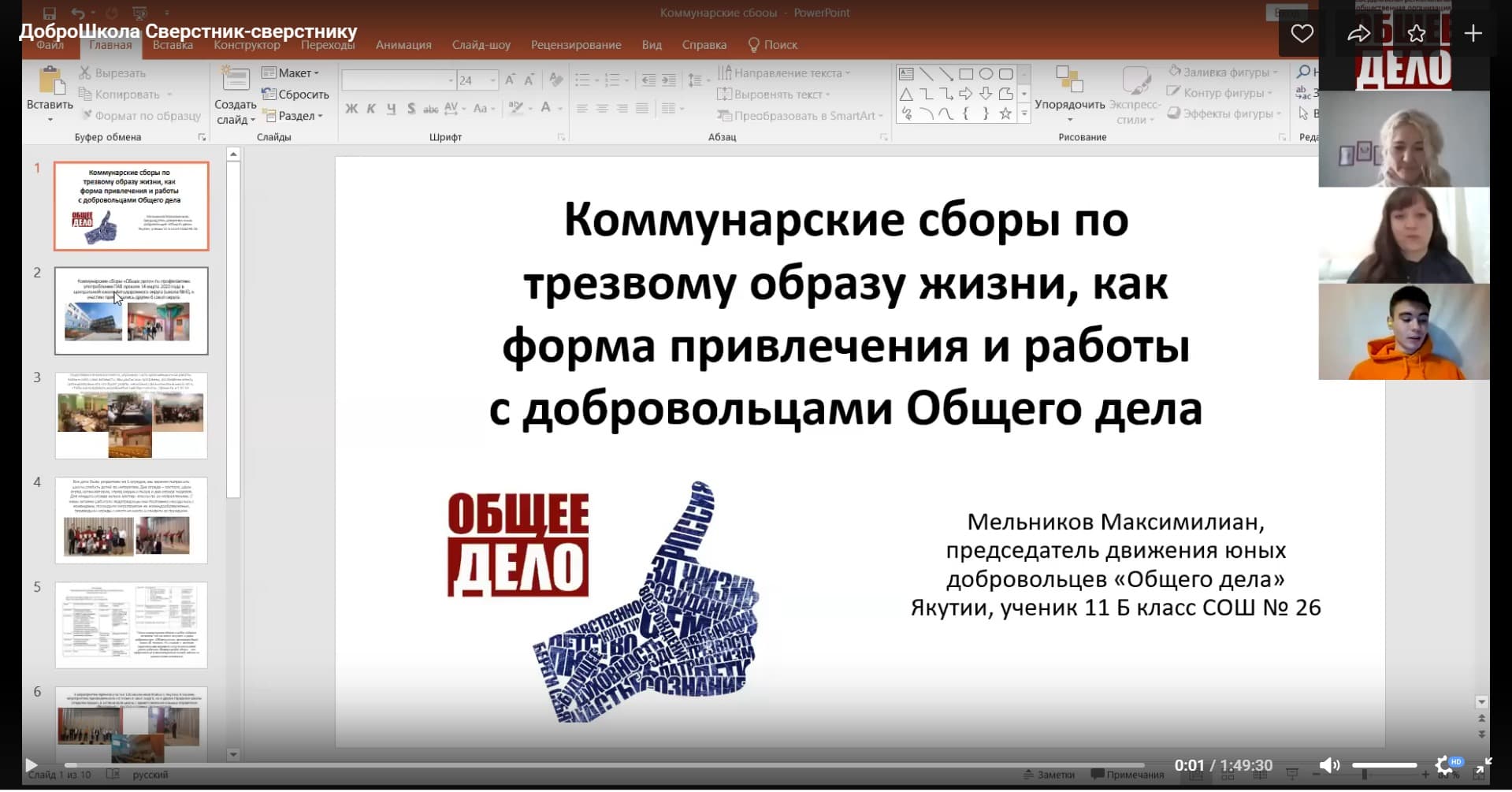The width and height of the screenshot is (1512, 792).
Task: Select the oval shape in gallery
Action: tap(985, 74)
